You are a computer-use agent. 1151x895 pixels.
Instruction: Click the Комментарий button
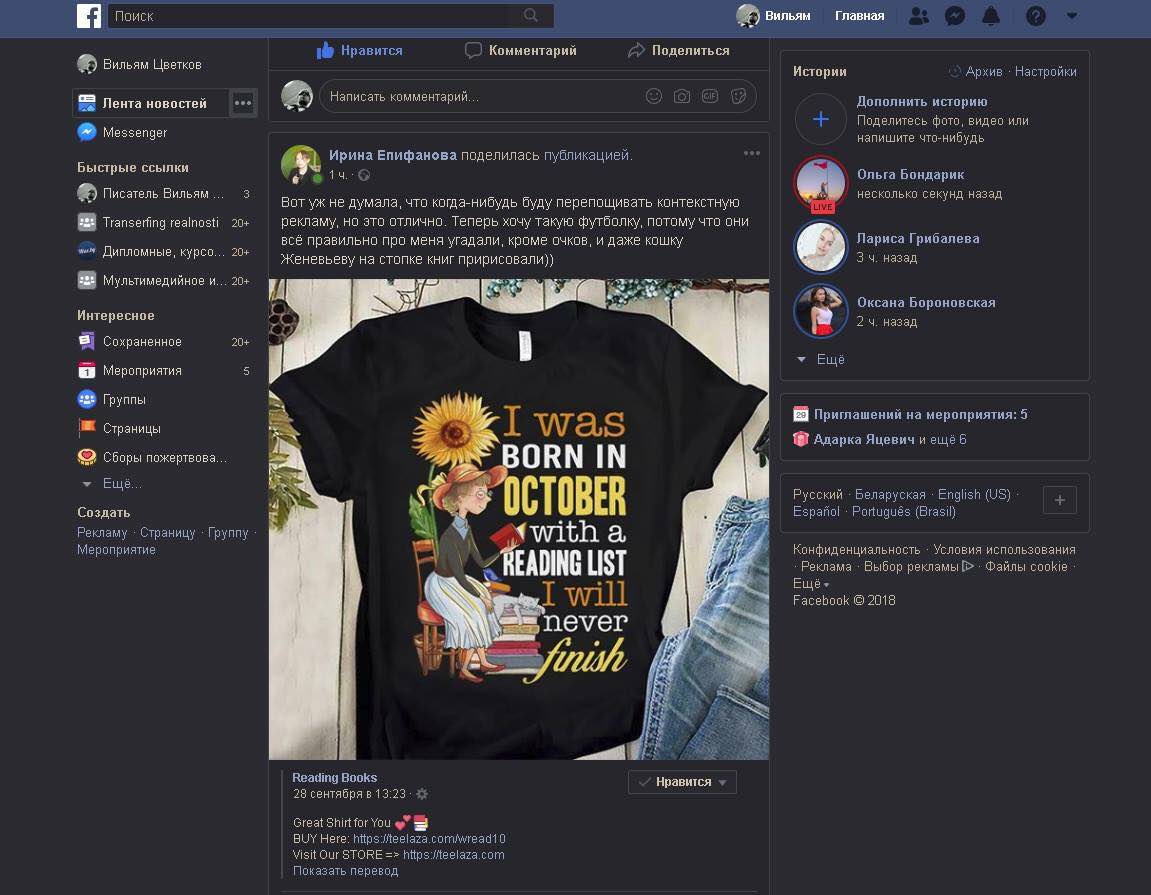pyautogui.click(x=520, y=50)
